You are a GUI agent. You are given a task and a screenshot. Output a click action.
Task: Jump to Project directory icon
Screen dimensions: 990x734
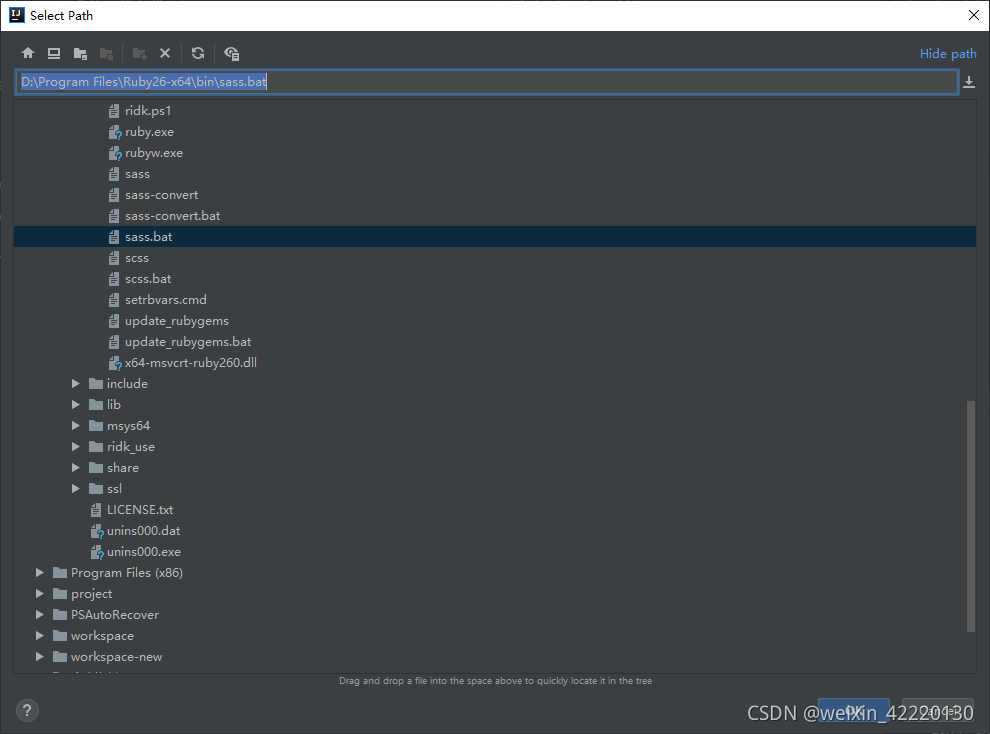click(x=80, y=53)
